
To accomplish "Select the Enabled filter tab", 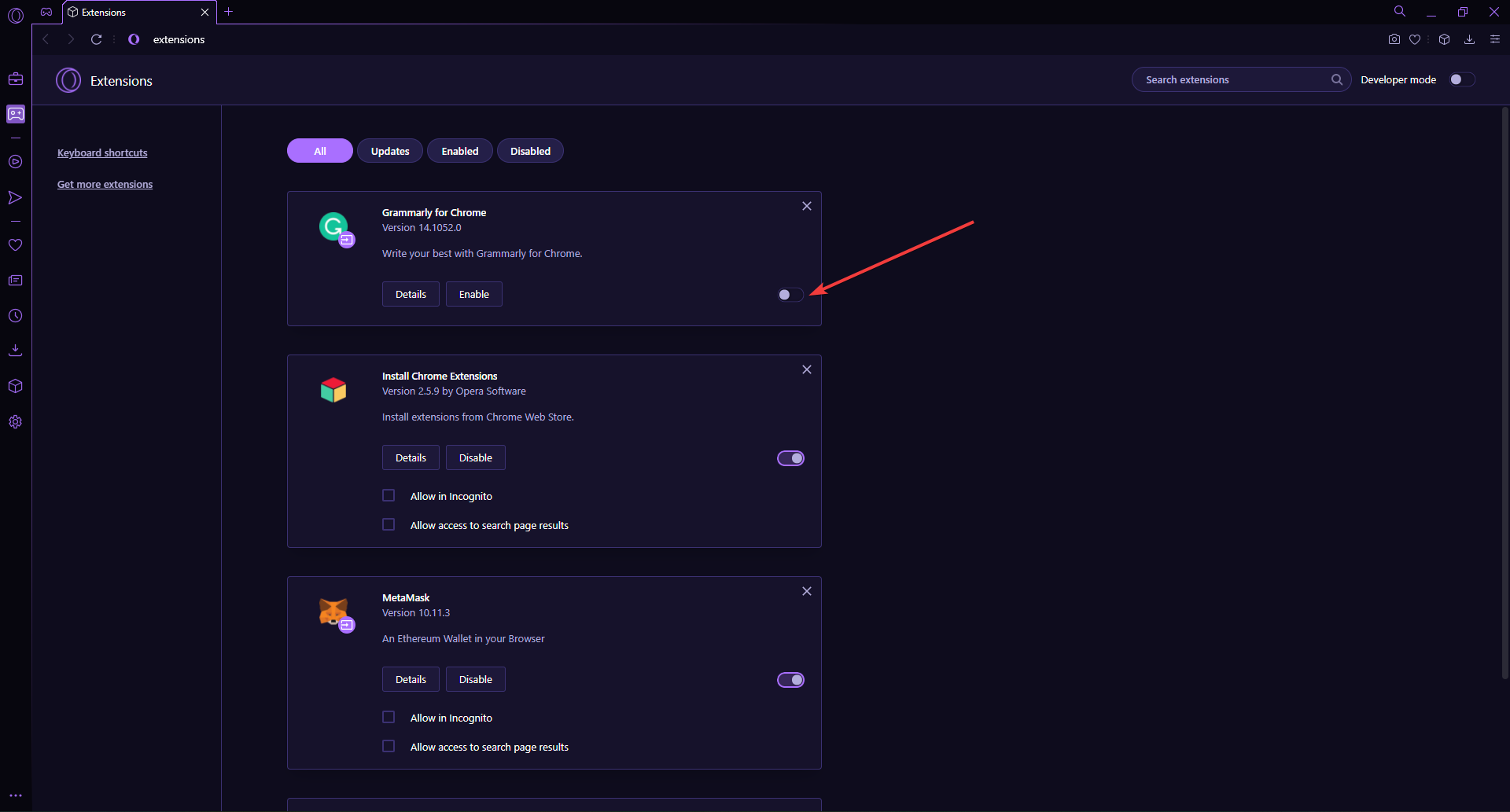I will (460, 151).
